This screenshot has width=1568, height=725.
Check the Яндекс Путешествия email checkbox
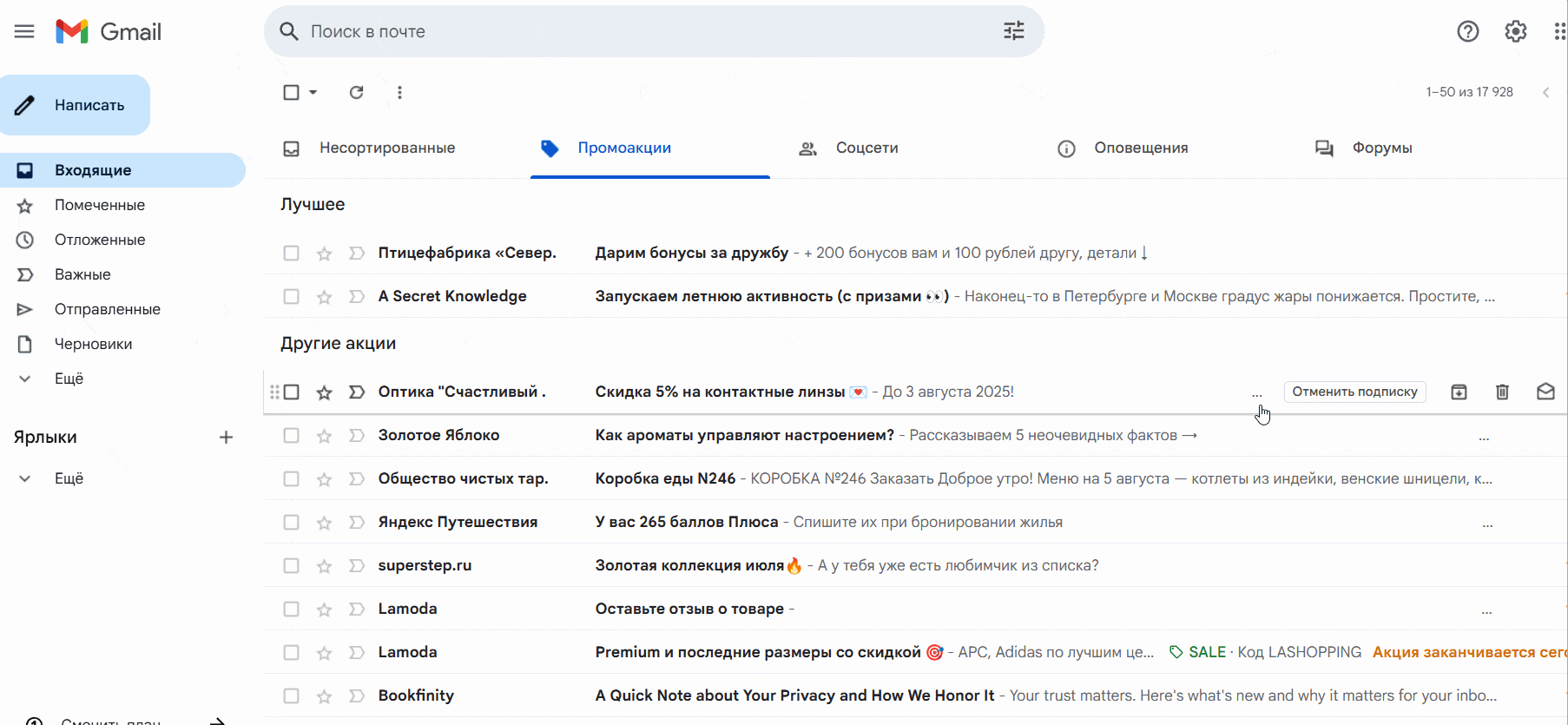pyautogui.click(x=291, y=522)
